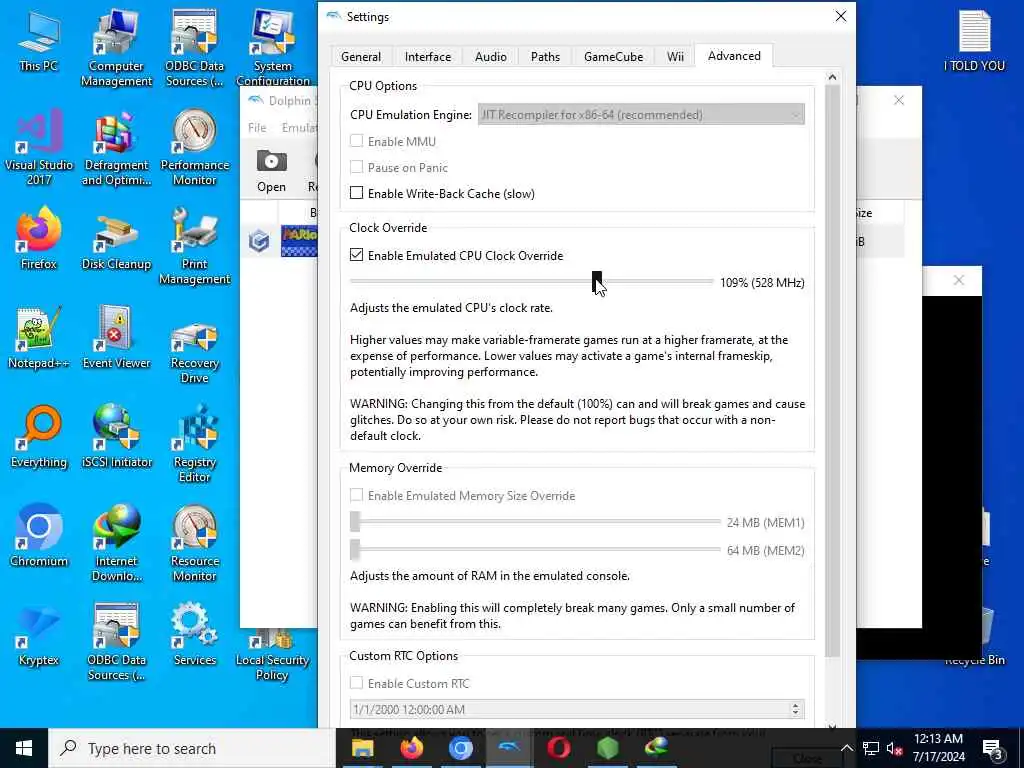This screenshot has height=768, width=1024.
Task: Click the Open disc icon in Dolphin toolbar
Action: 271,171
